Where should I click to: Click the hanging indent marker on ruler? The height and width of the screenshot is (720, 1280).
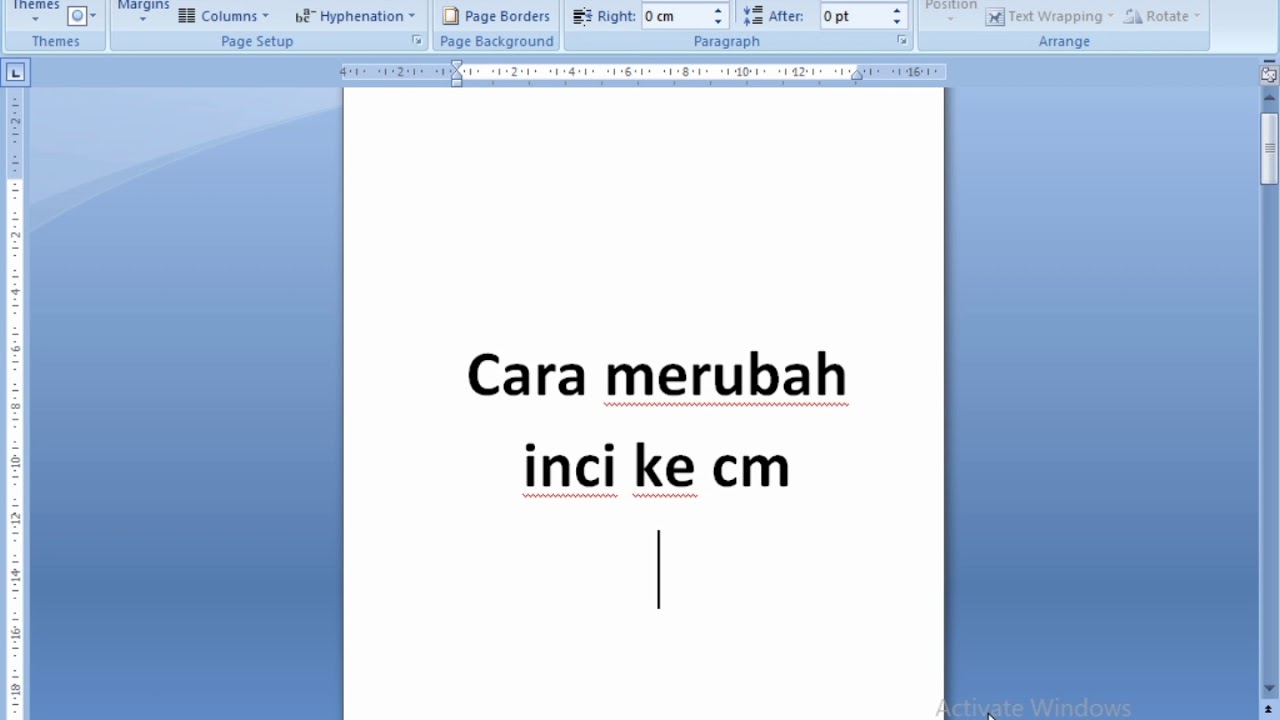(x=457, y=75)
